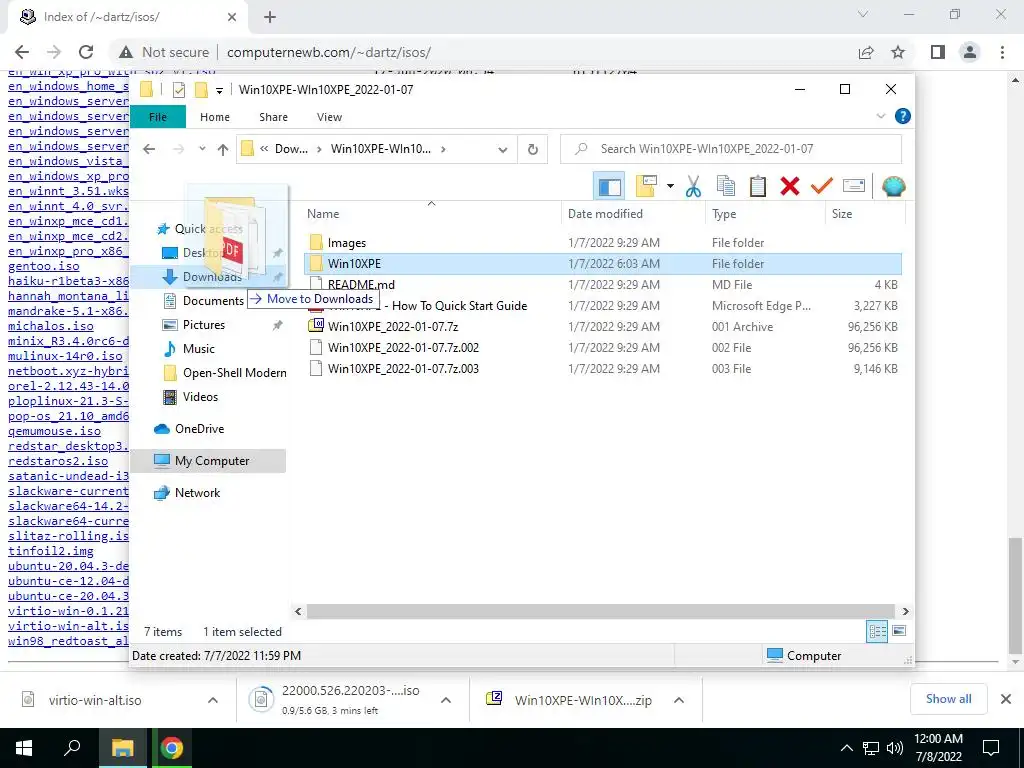Sort by Name column header
Image resolution: width=1024 pixels, height=768 pixels.
[x=323, y=214]
